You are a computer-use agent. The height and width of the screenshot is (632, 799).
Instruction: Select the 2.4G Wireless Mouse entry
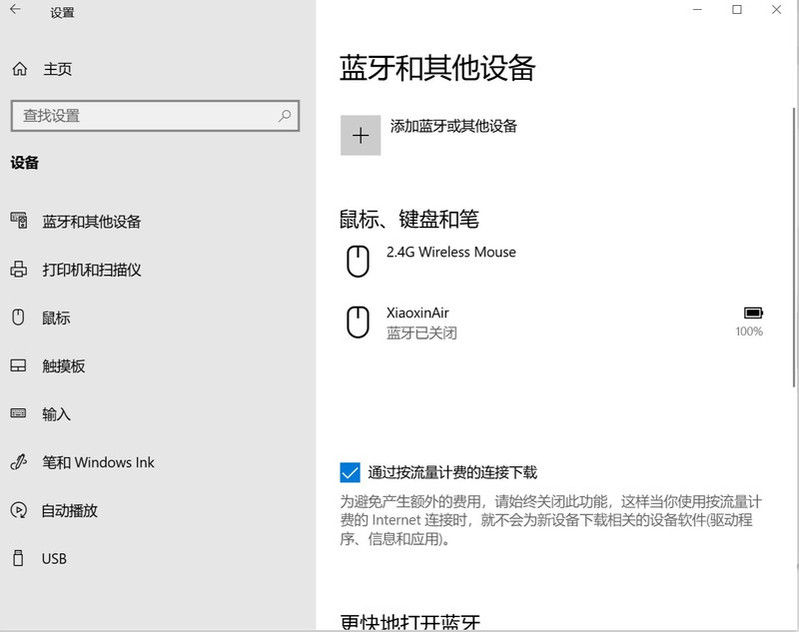(451, 252)
